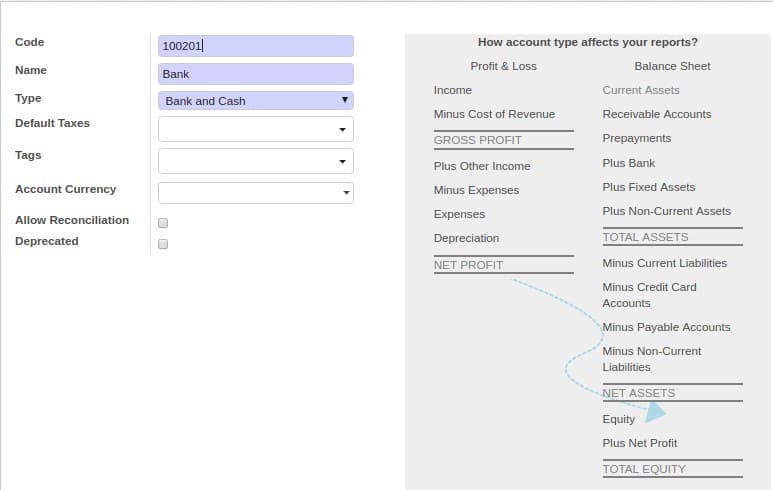773x490 pixels.
Task: Click the Income entry under Profit & Loss
Action: [453, 90]
